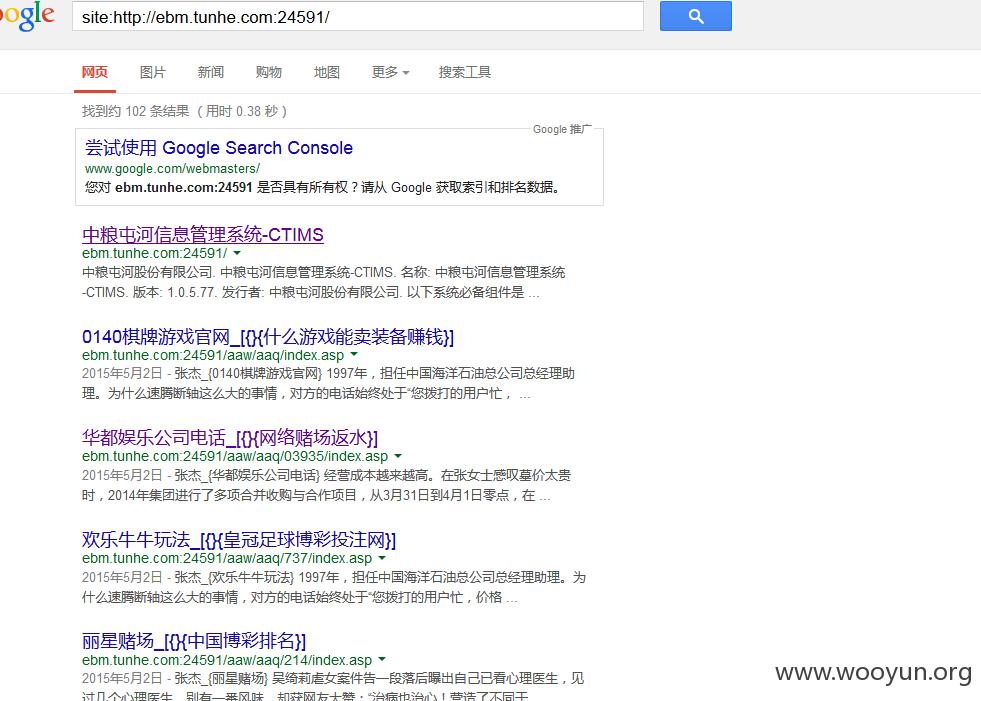Click URL text ebm.tunhe.com:24591/aaw/aaq/214/index.asp

coord(227,660)
